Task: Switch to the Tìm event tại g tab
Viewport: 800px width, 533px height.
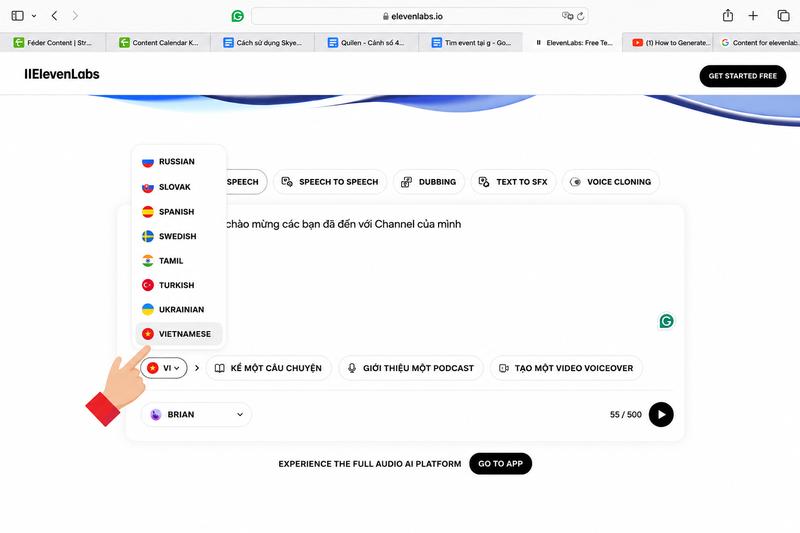Action: (x=470, y=43)
